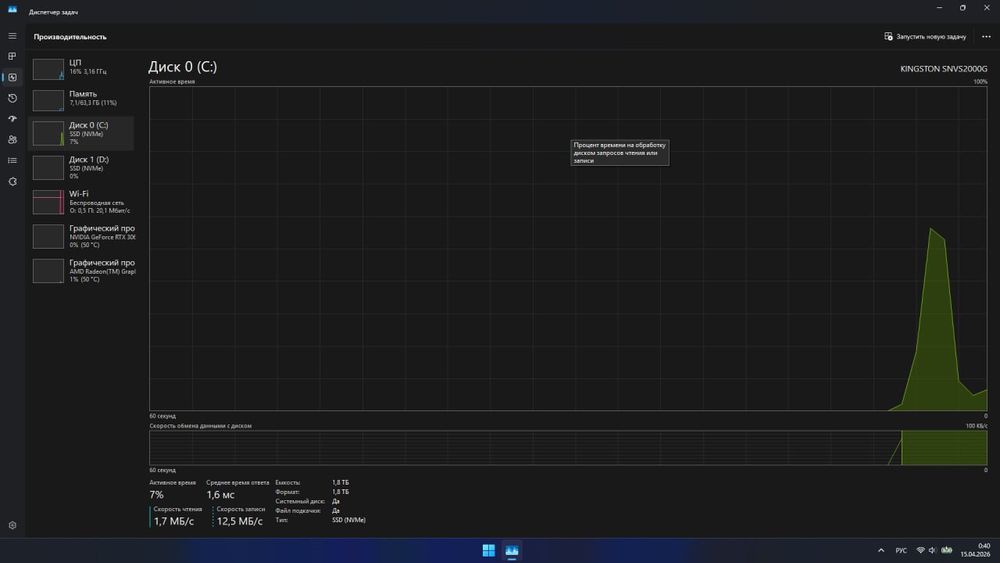The height and width of the screenshot is (563, 1000).
Task: Click the Task Manager title bar icon
Action: 12,9
